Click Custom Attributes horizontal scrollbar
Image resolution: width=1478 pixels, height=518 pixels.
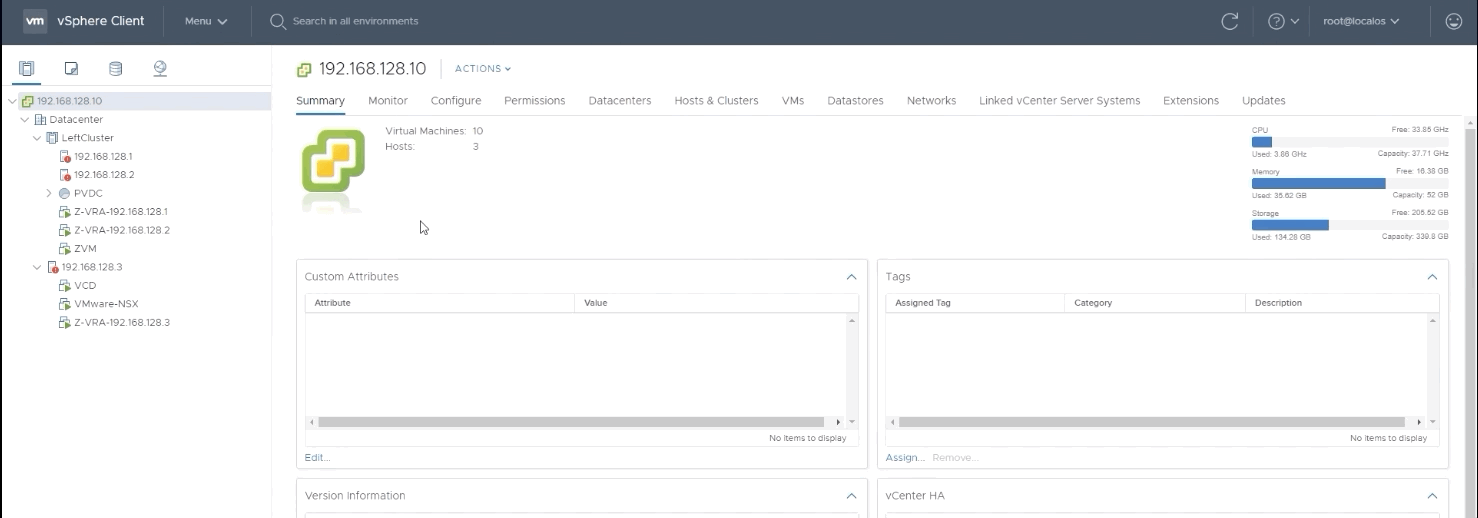tap(573, 422)
